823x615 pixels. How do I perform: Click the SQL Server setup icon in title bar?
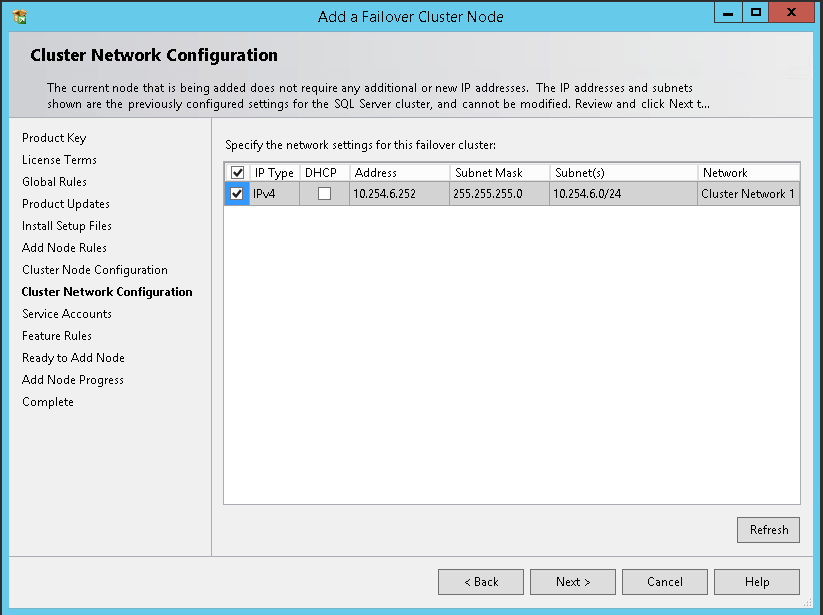click(x=19, y=17)
